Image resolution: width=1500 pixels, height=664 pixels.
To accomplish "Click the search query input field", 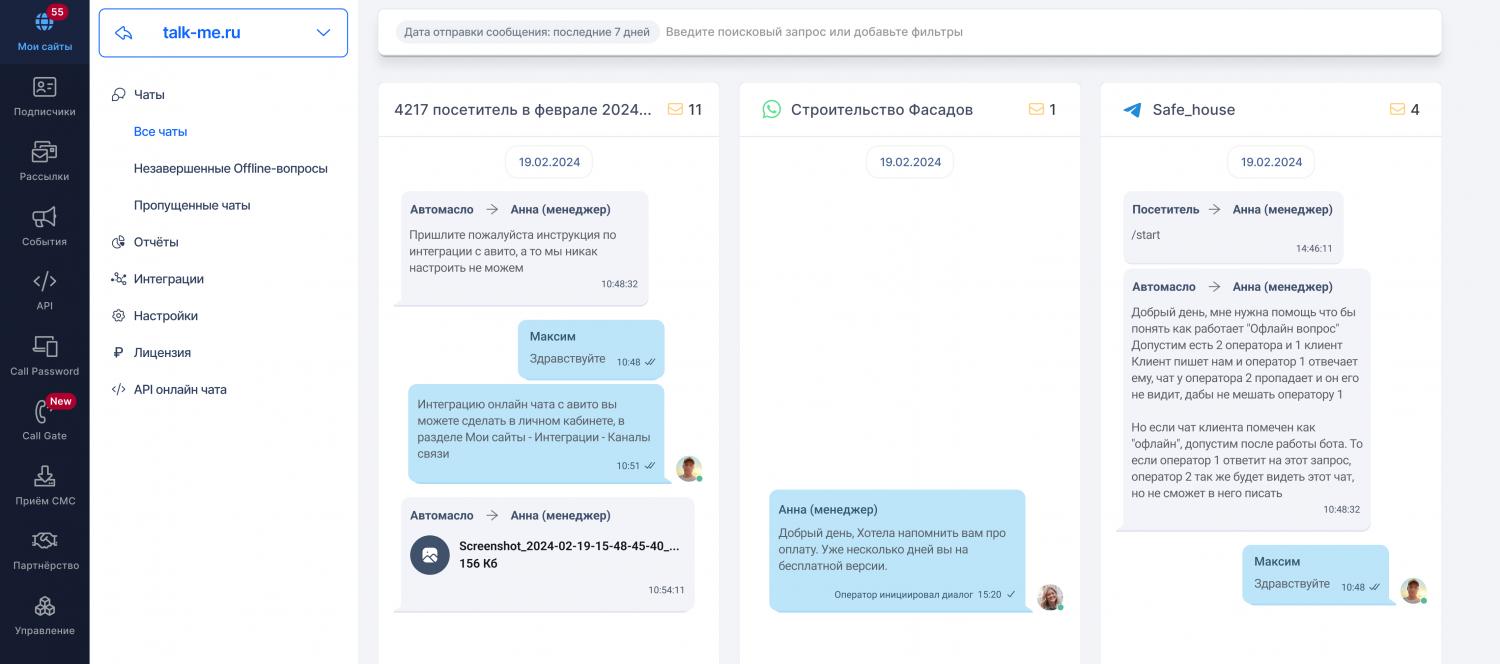I will click(1040, 32).
